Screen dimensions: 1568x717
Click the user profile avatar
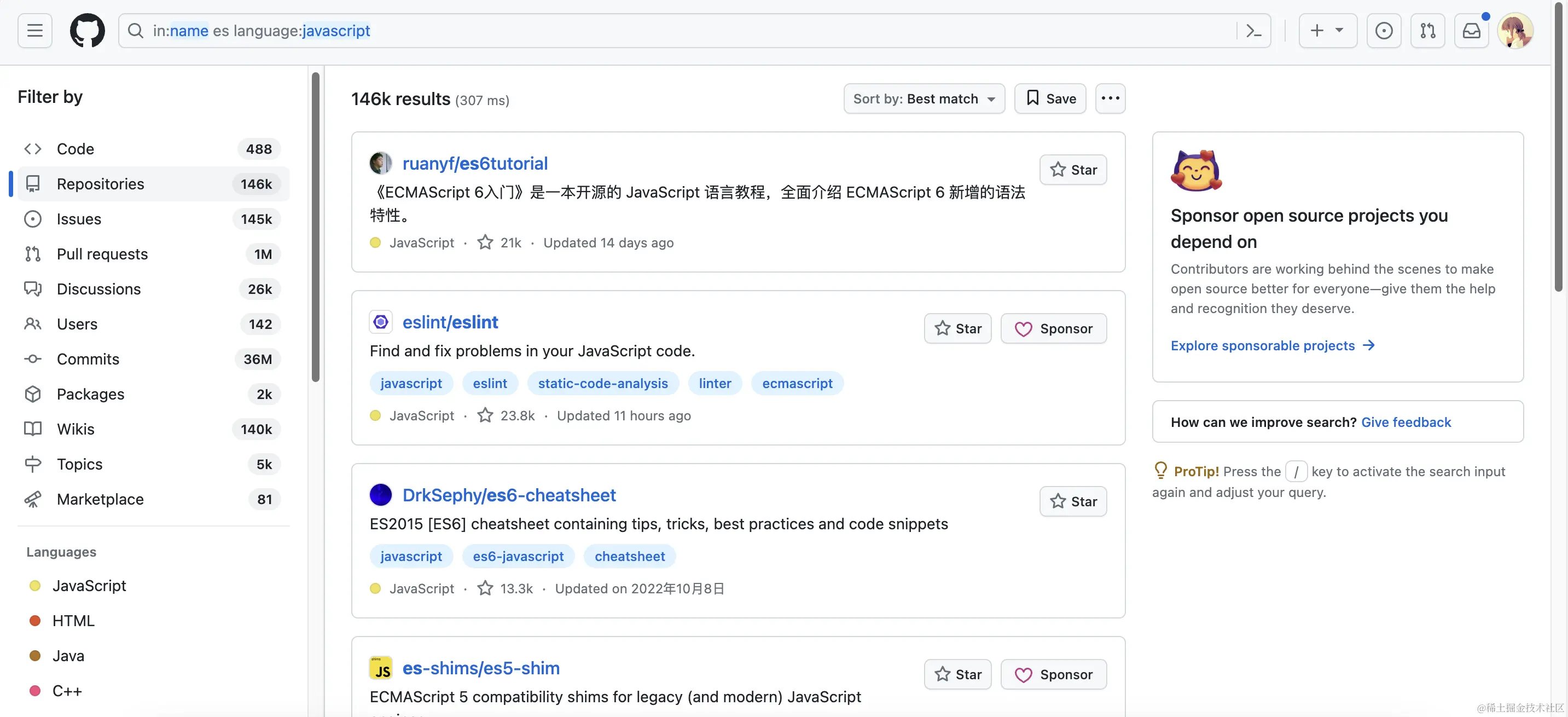tap(1514, 31)
